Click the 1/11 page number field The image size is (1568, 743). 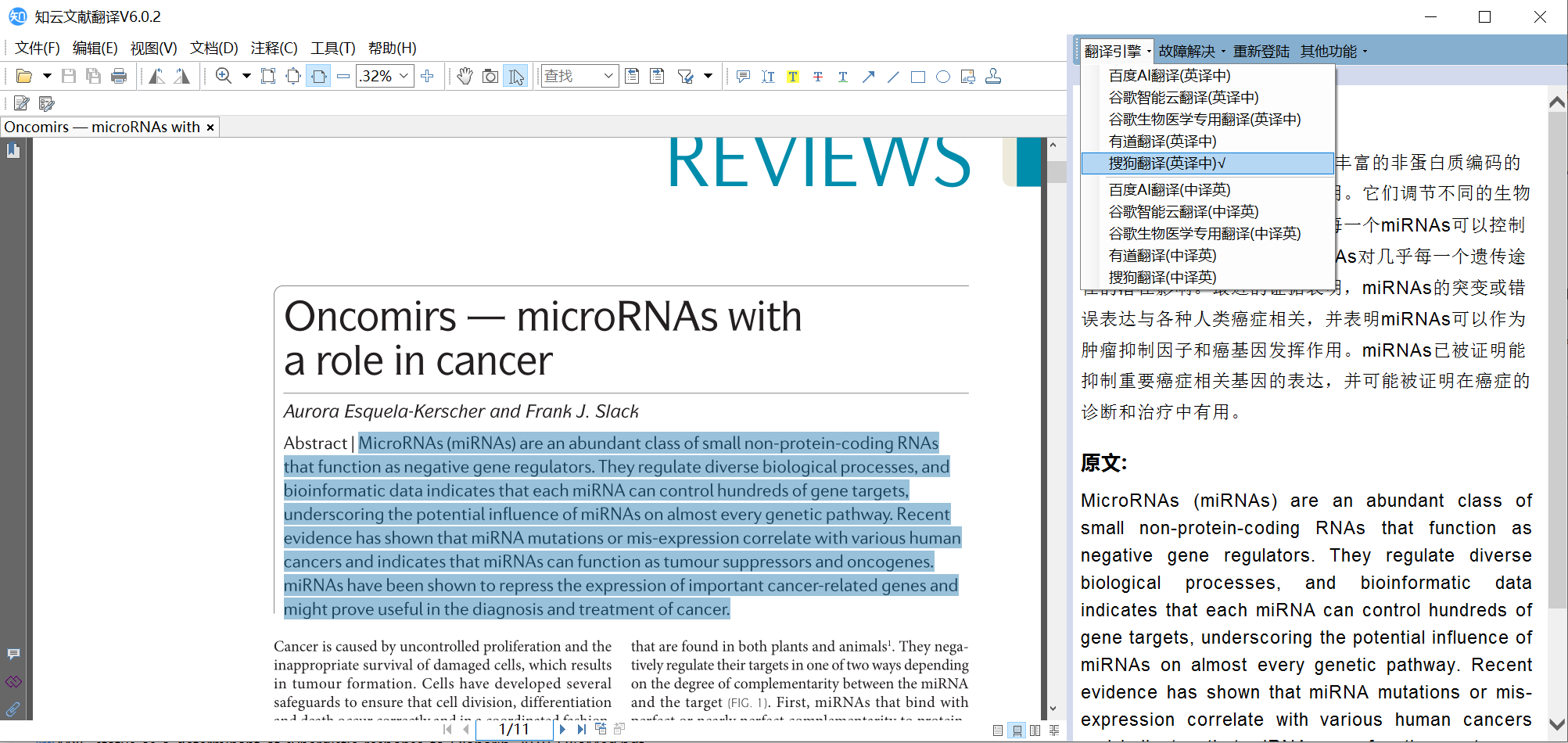pyautogui.click(x=514, y=729)
